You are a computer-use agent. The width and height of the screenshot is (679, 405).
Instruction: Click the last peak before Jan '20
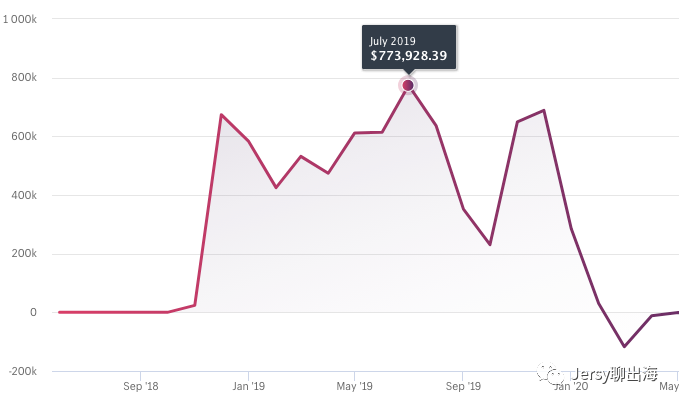click(543, 110)
